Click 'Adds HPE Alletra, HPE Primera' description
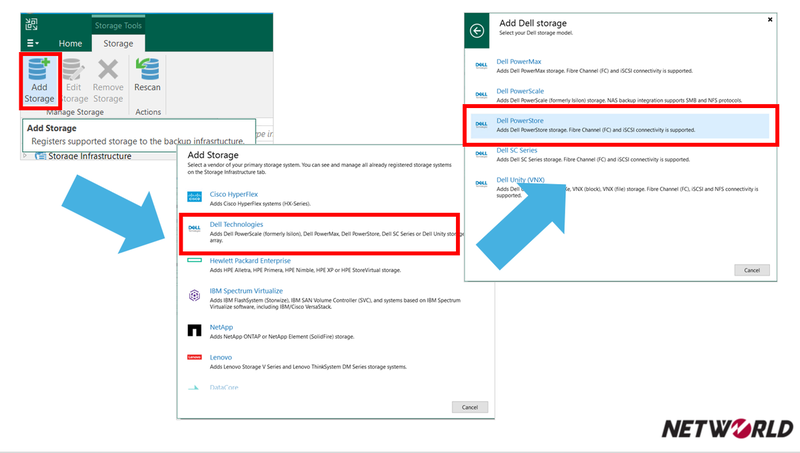Viewport: 800px width, 453px height. 305,270
